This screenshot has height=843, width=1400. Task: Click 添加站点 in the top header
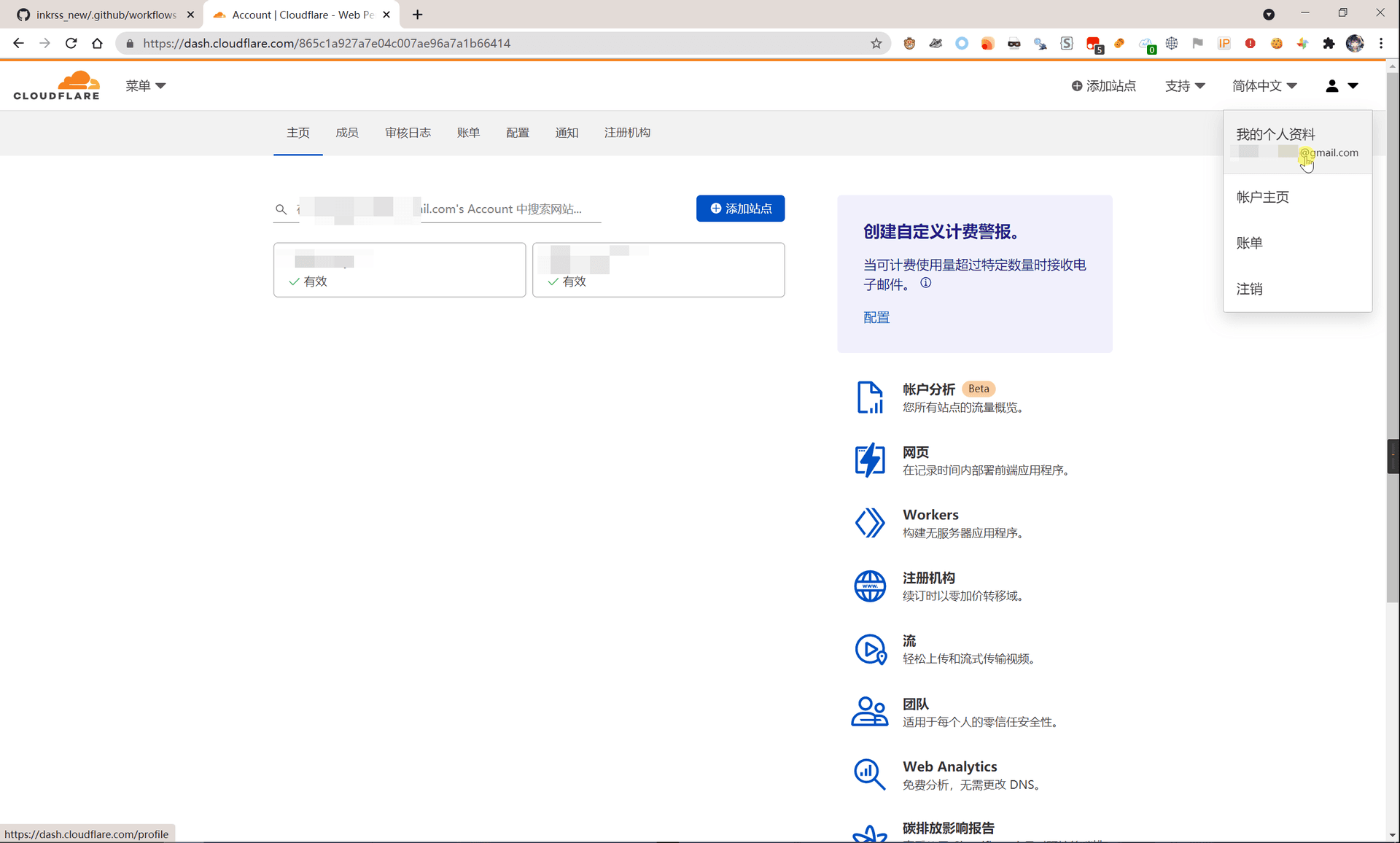[x=1104, y=85]
